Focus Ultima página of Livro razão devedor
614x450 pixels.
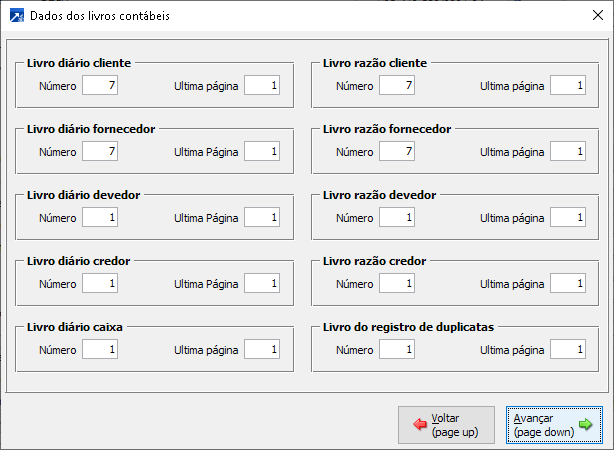pos(568,218)
